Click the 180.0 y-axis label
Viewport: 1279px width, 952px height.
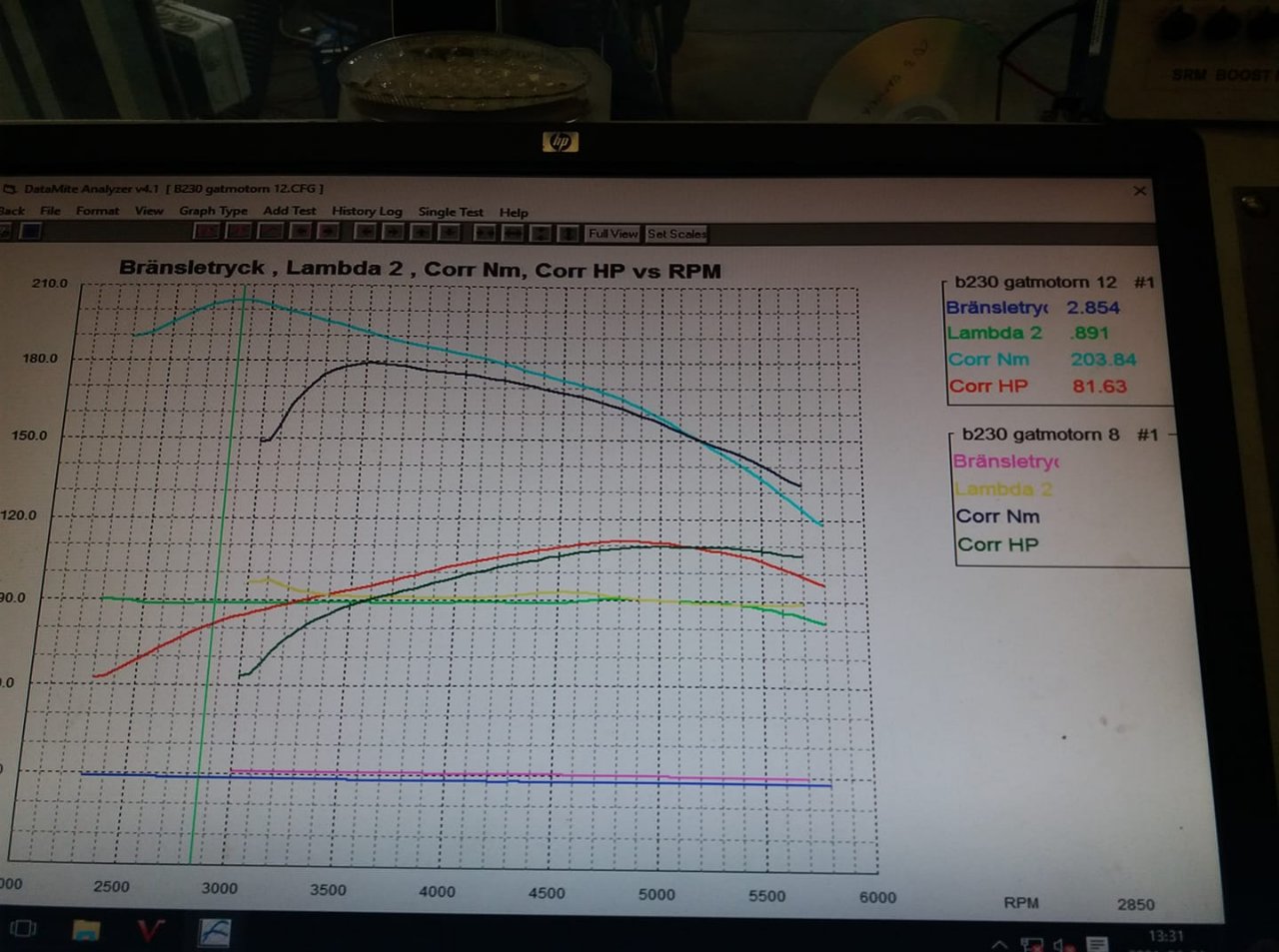point(40,358)
